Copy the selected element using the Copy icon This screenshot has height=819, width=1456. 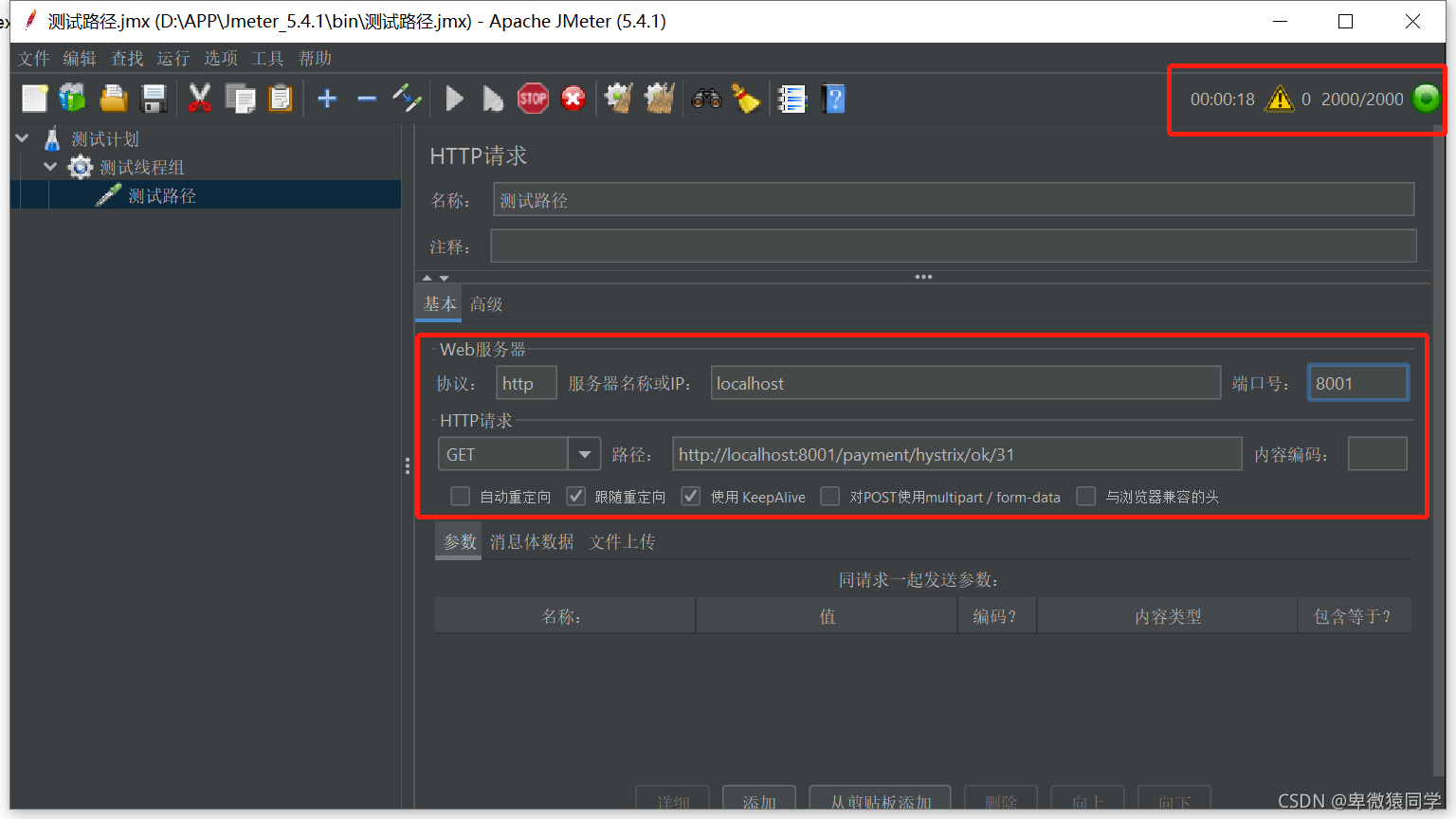(240, 99)
